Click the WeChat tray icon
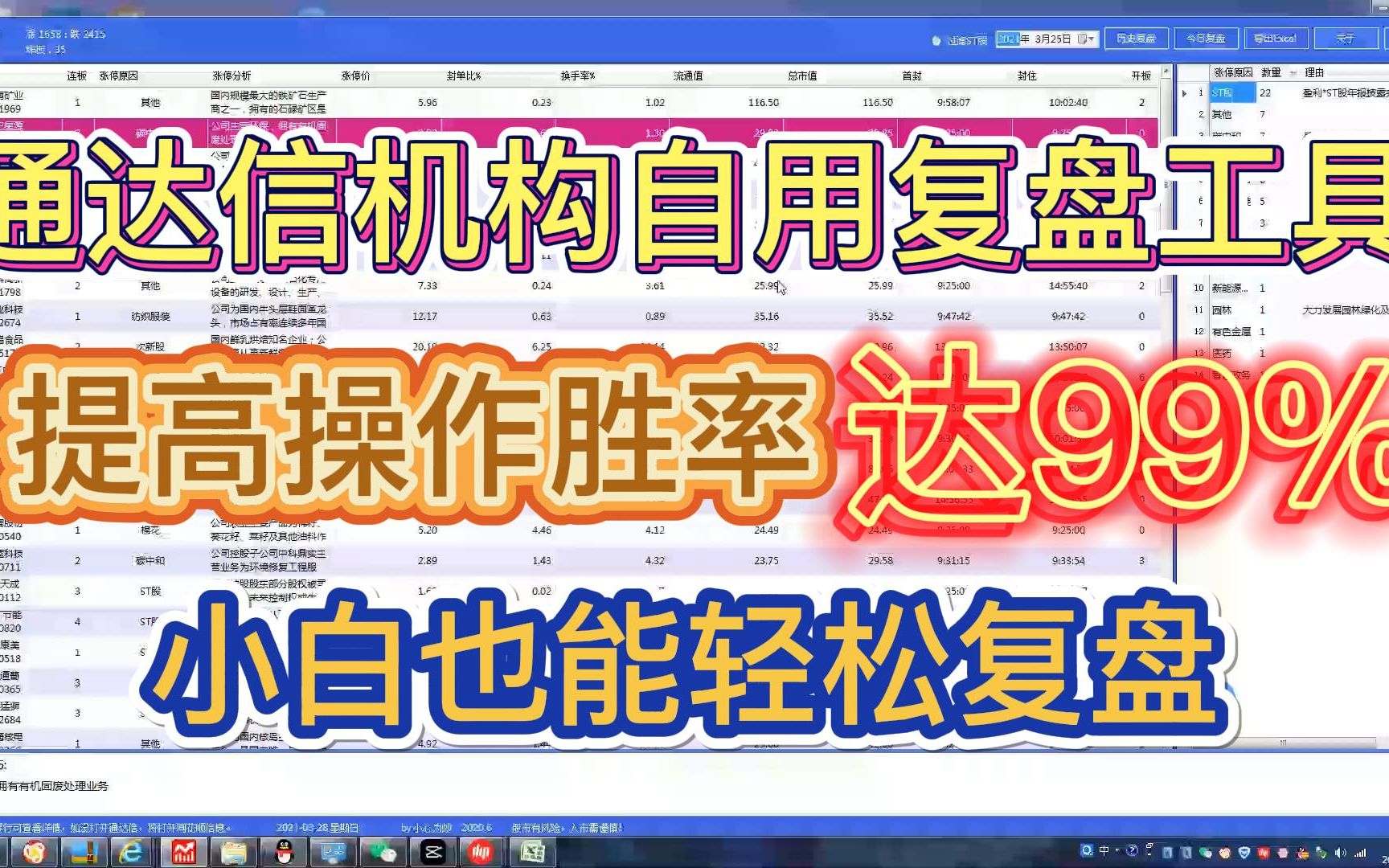The width and height of the screenshot is (1389, 868). coord(1206,853)
